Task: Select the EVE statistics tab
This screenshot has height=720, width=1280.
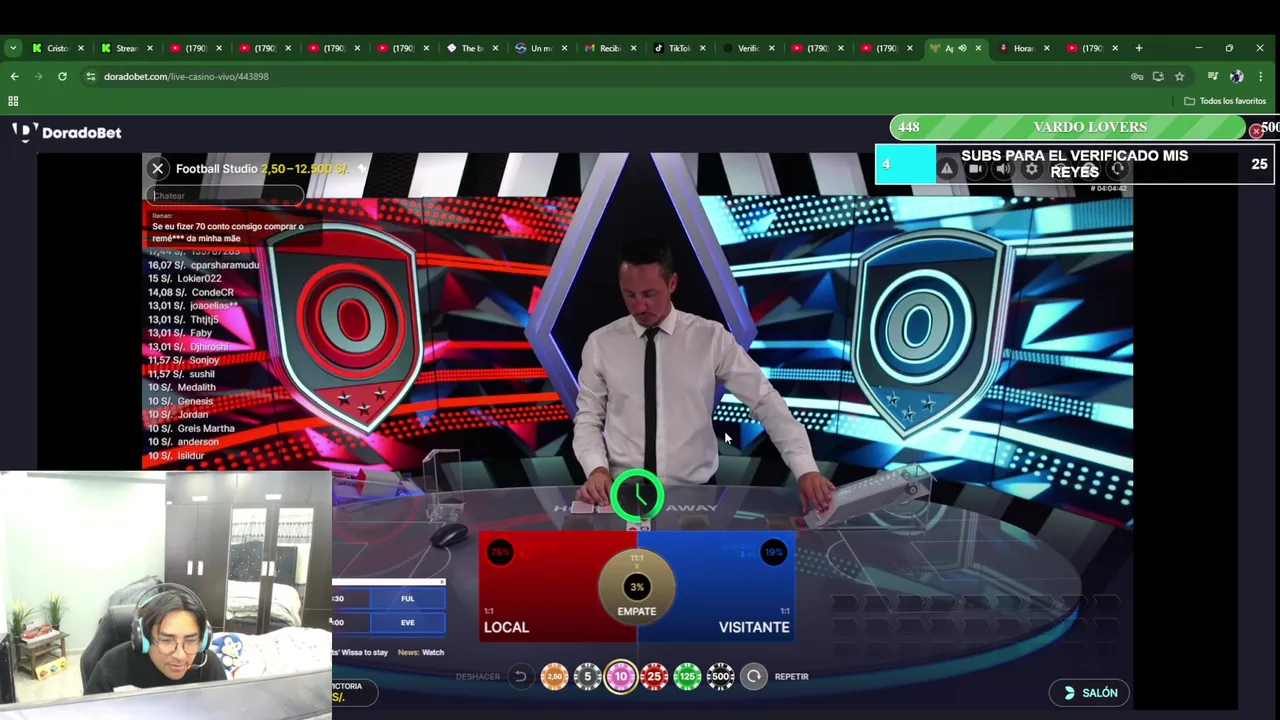Action: point(407,622)
